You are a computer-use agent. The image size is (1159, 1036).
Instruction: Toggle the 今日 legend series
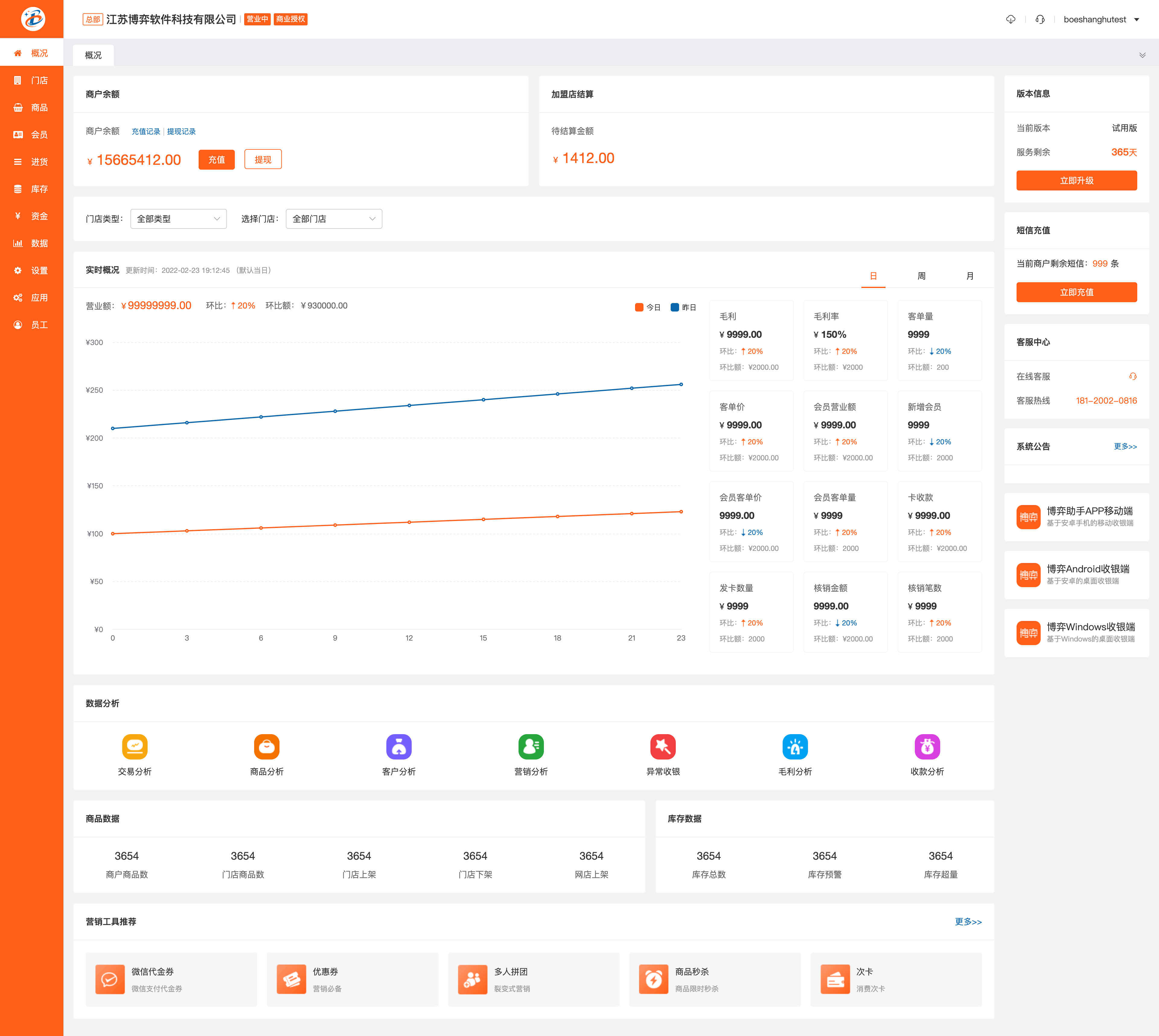click(x=647, y=307)
